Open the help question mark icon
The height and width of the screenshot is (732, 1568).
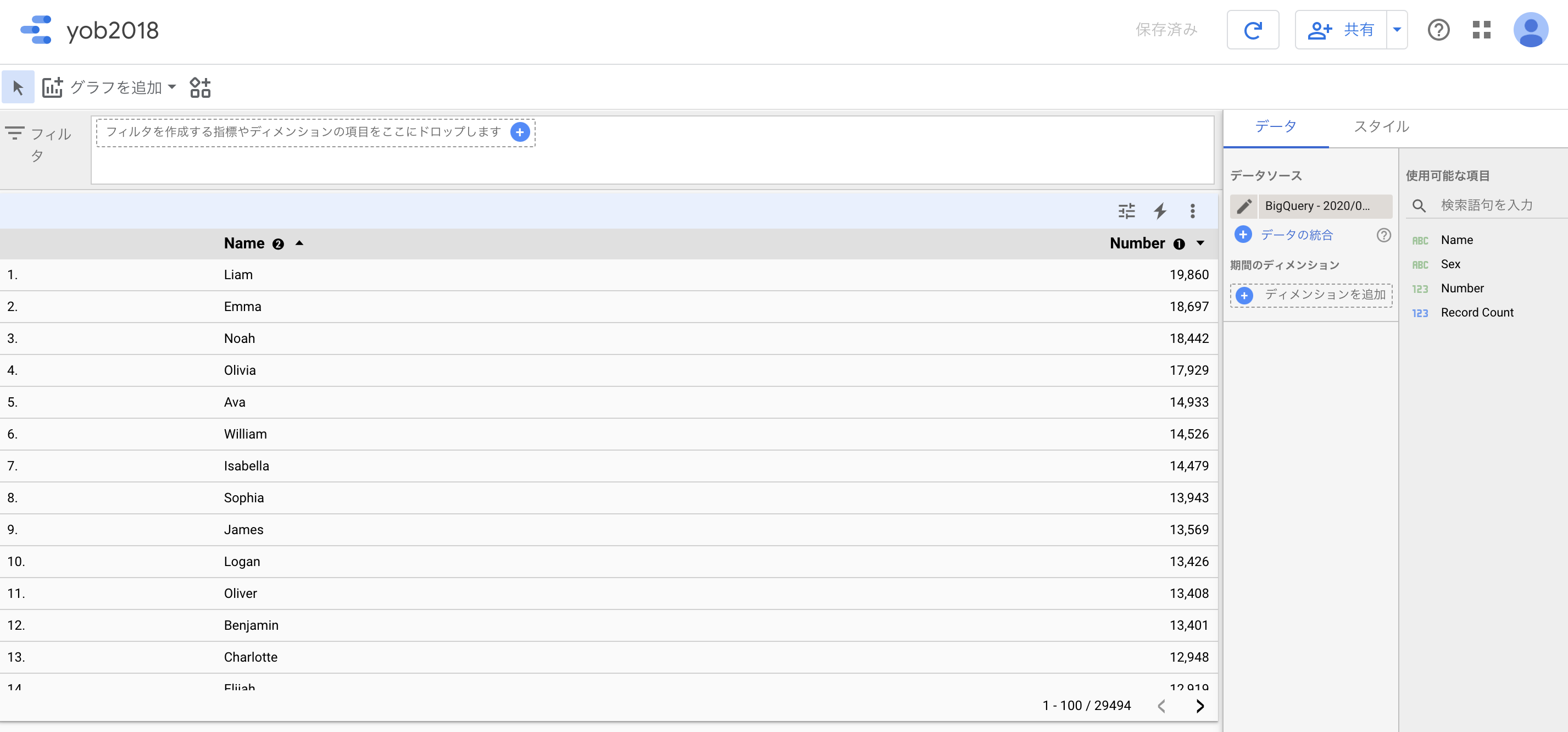tap(1438, 30)
